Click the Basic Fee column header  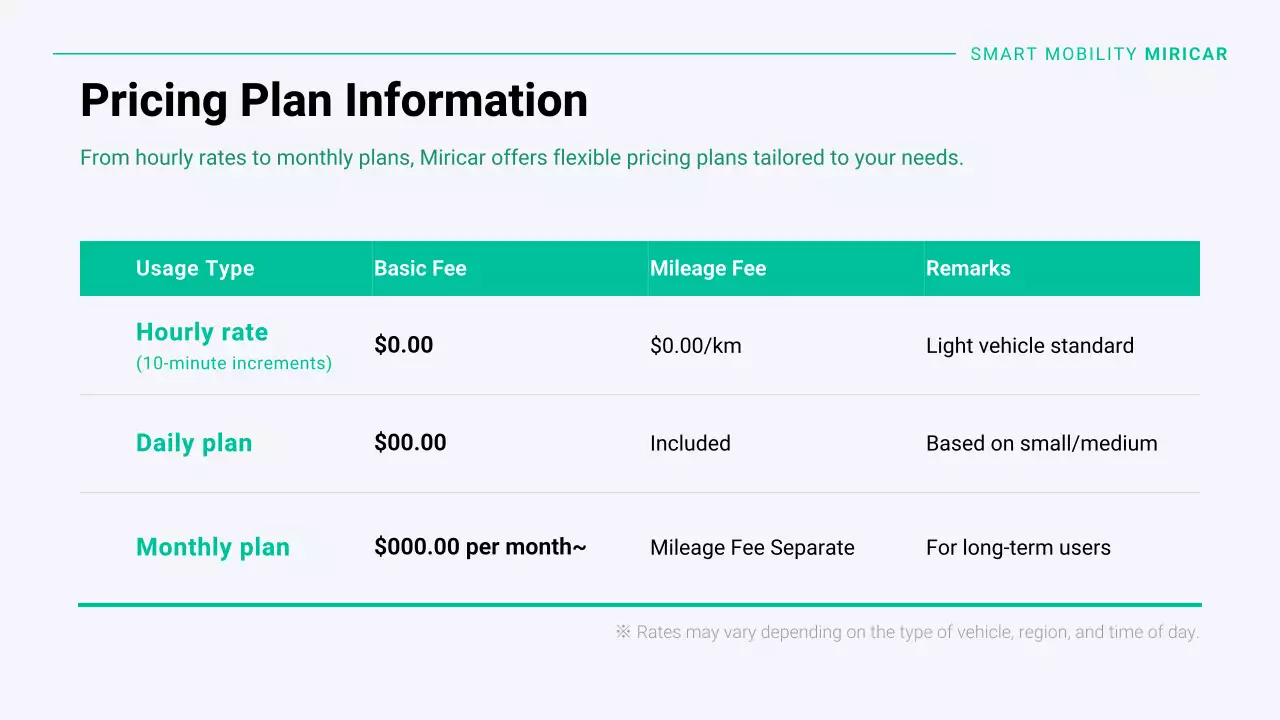click(420, 268)
